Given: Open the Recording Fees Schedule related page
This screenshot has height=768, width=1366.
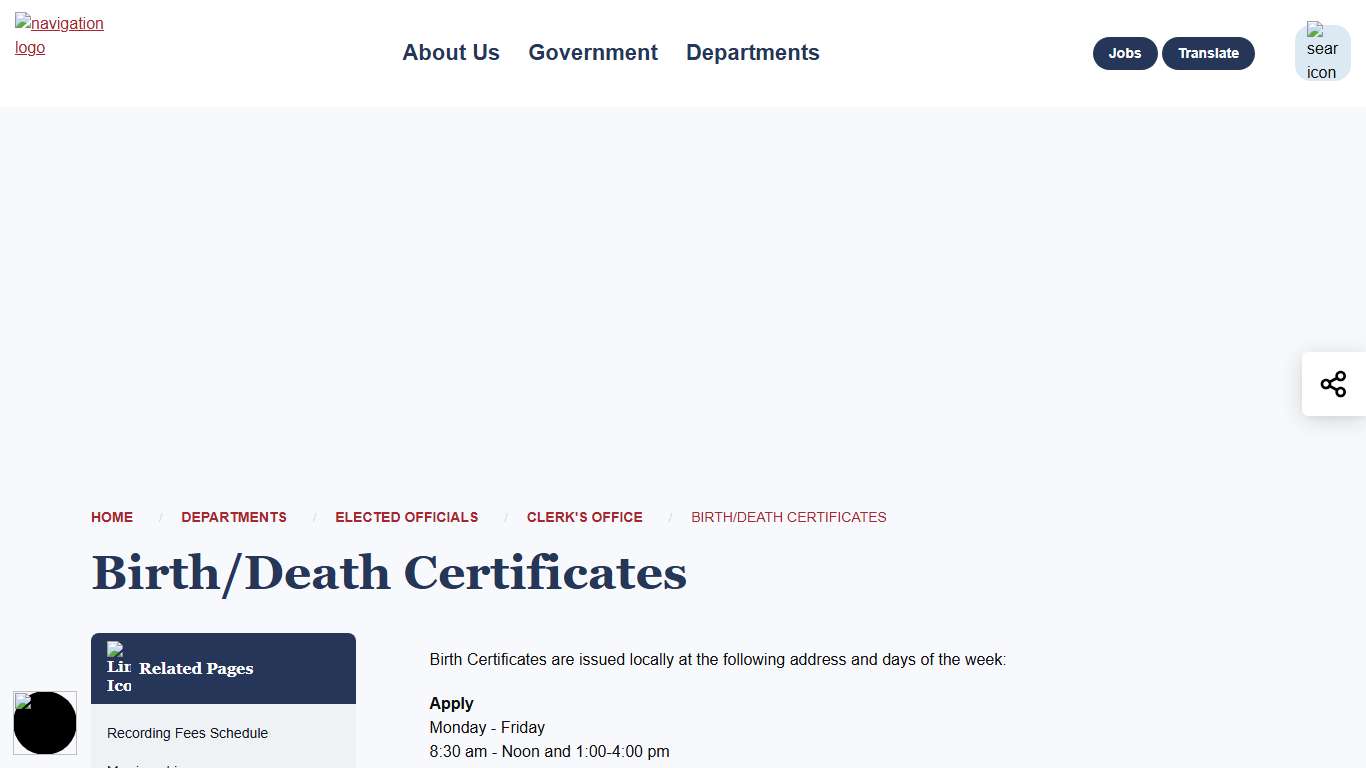Looking at the screenshot, I should click(187, 733).
